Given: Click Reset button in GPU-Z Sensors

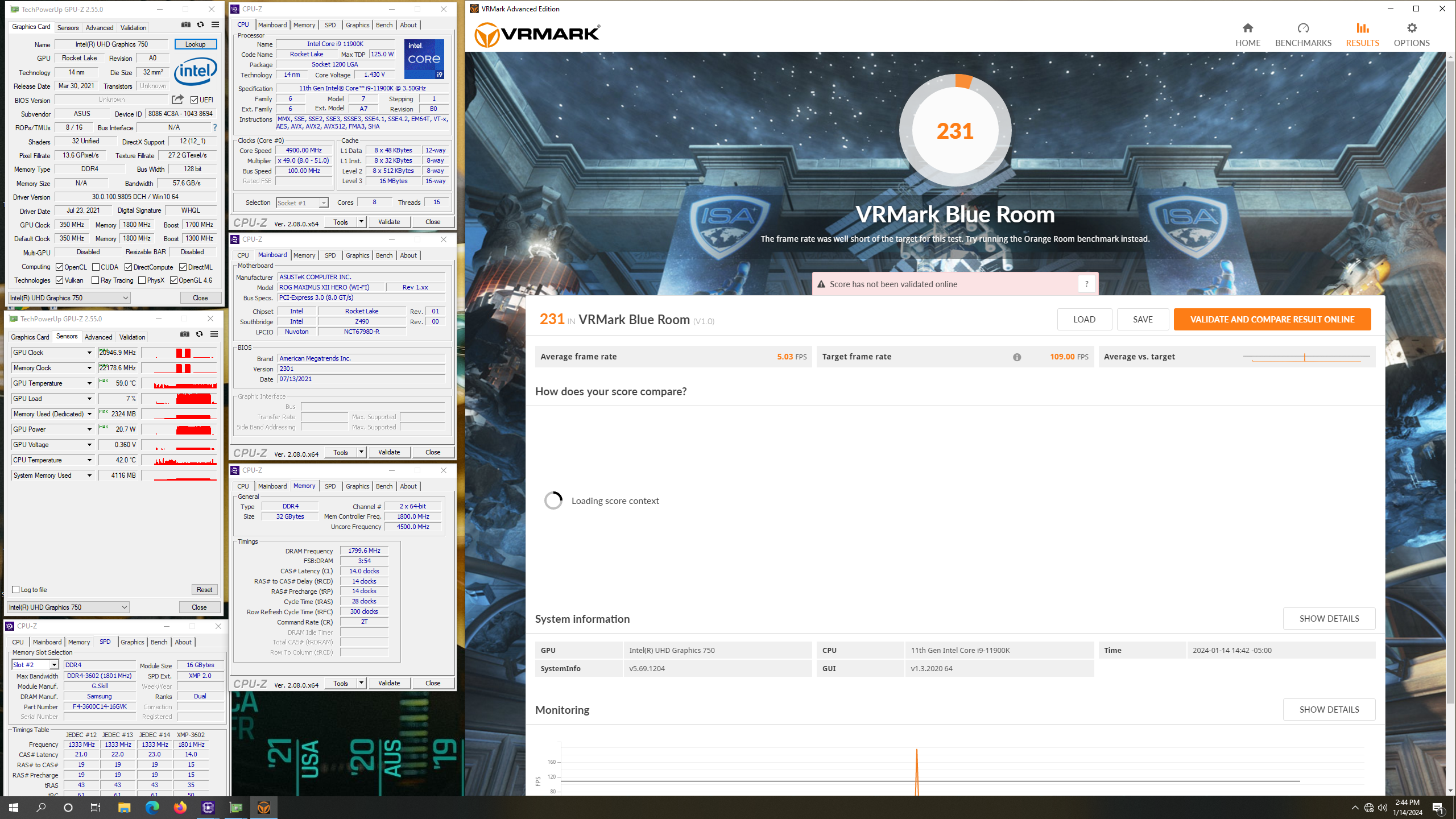Looking at the screenshot, I should pyautogui.click(x=204, y=590).
